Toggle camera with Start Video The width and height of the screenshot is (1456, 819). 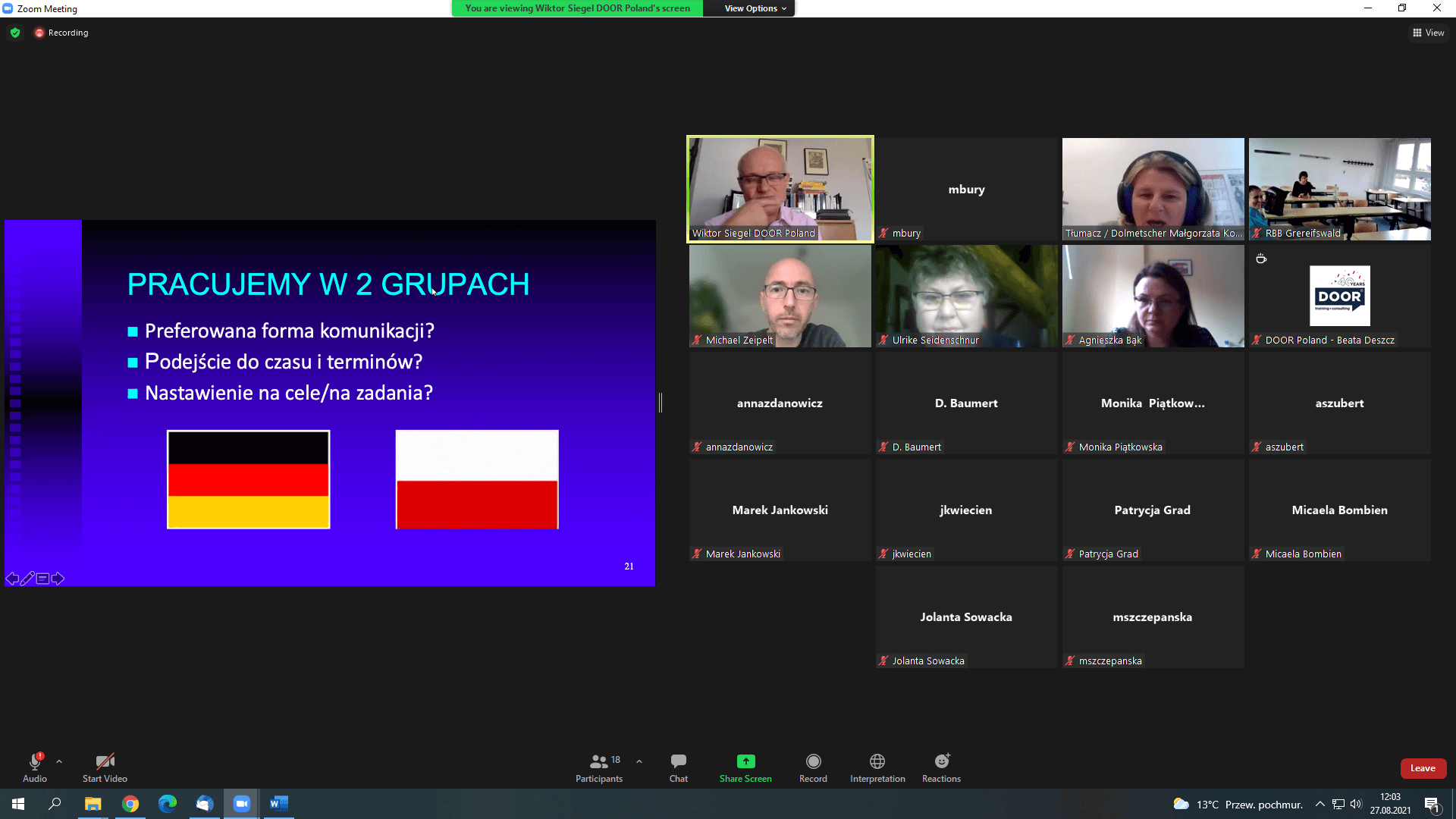coord(105,767)
